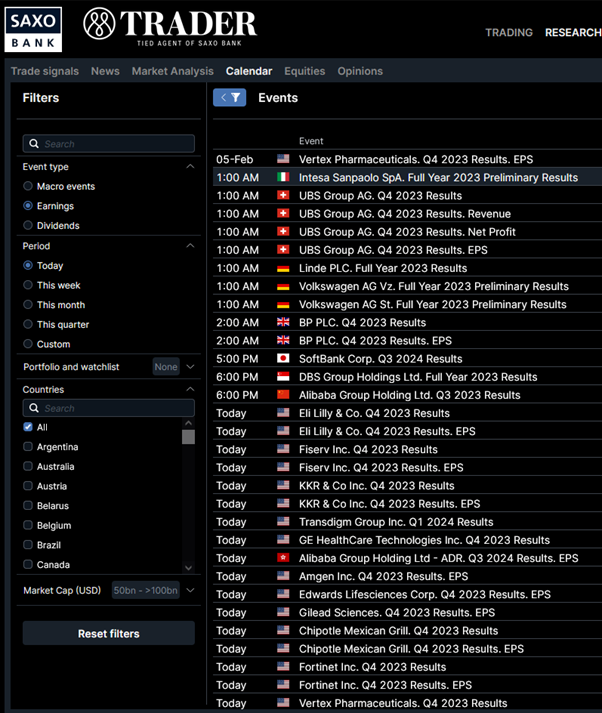602x713 pixels.
Task: Check the Argentina country checkbox
Action: 28,447
